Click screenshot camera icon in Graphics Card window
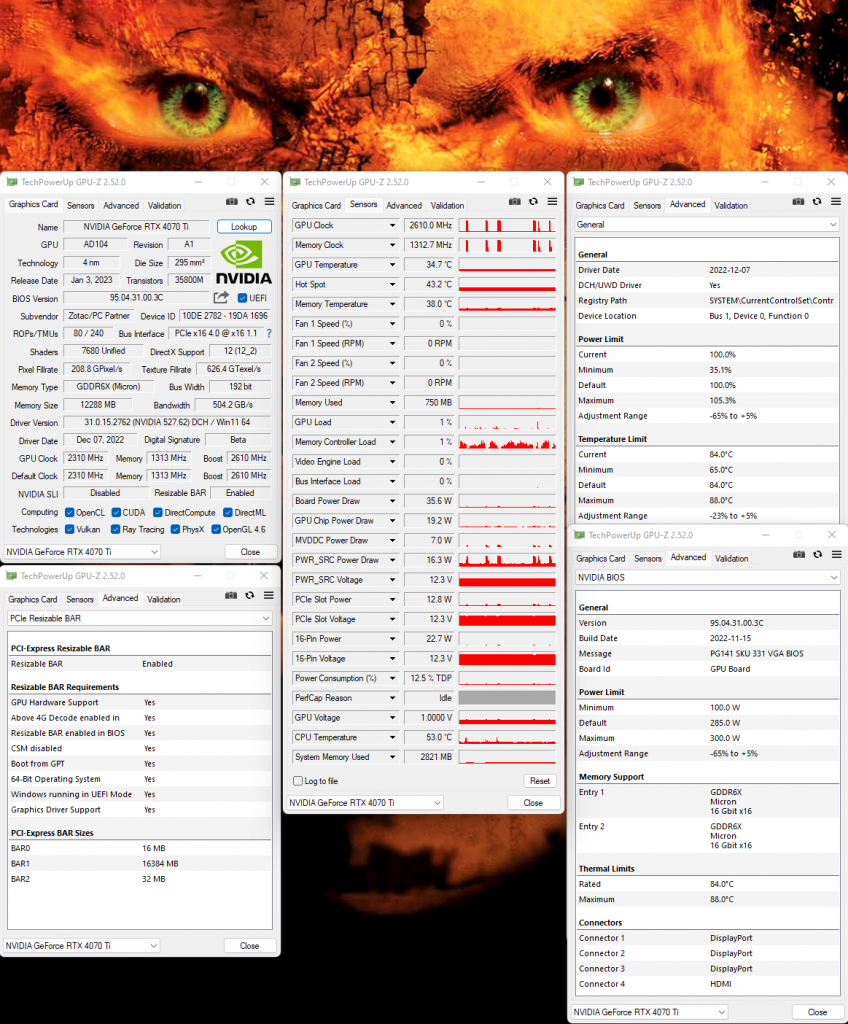The image size is (848, 1024). click(232, 202)
